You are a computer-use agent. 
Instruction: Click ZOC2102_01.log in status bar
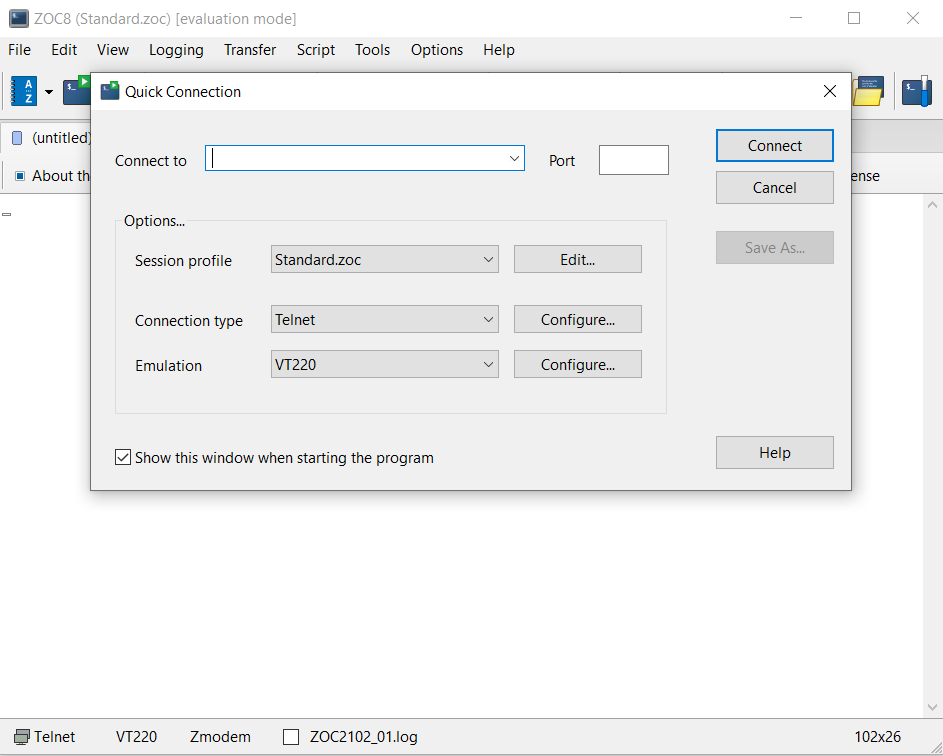(364, 737)
